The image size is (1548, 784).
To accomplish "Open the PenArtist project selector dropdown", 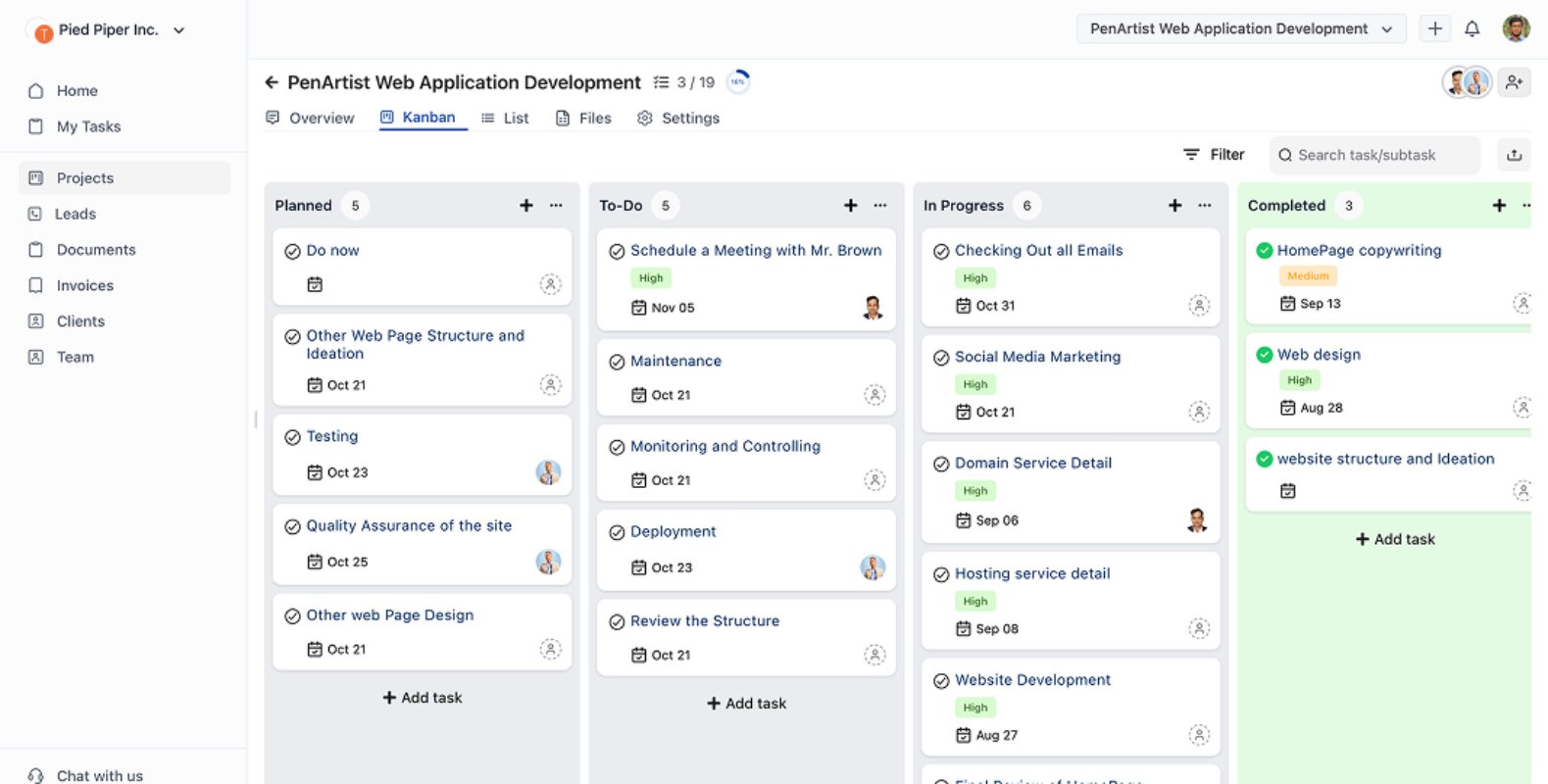I will (1240, 29).
